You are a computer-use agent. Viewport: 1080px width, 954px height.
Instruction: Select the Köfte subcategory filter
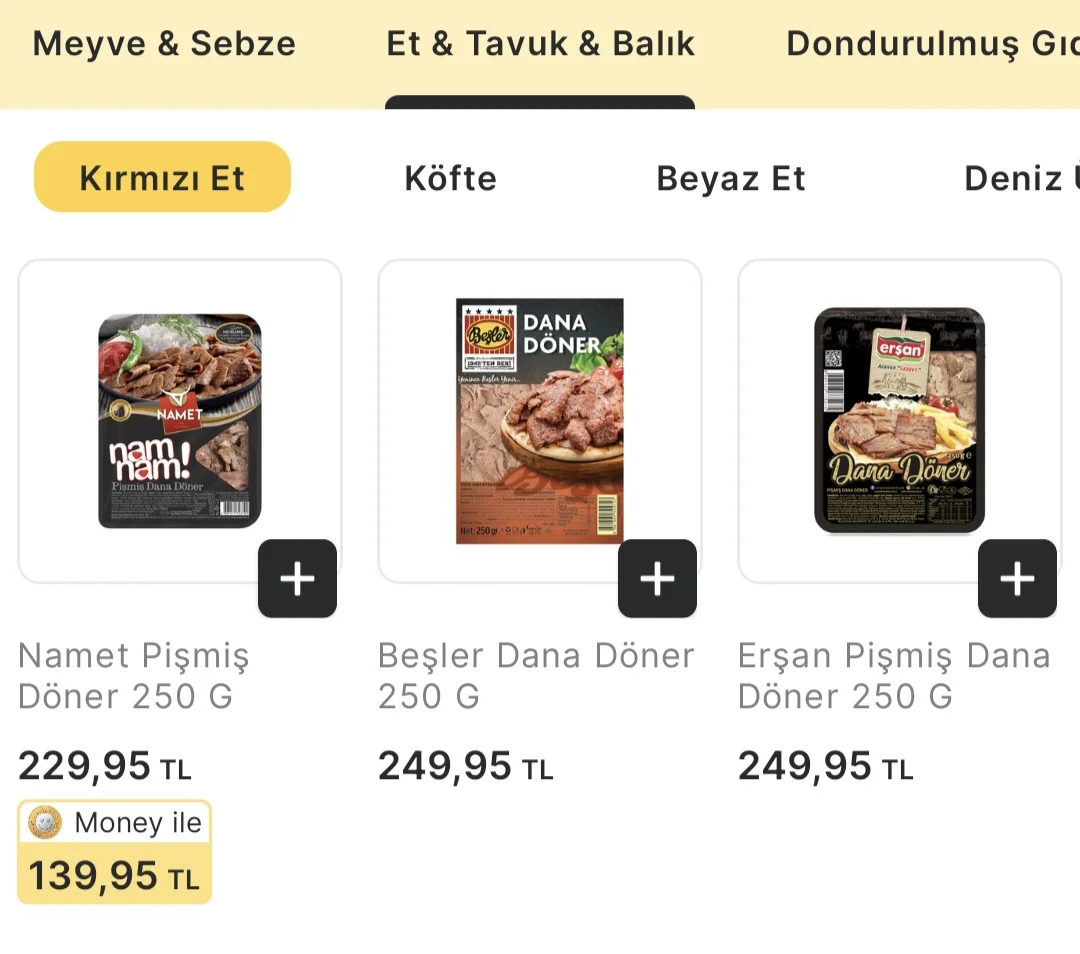click(x=450, y=178)
